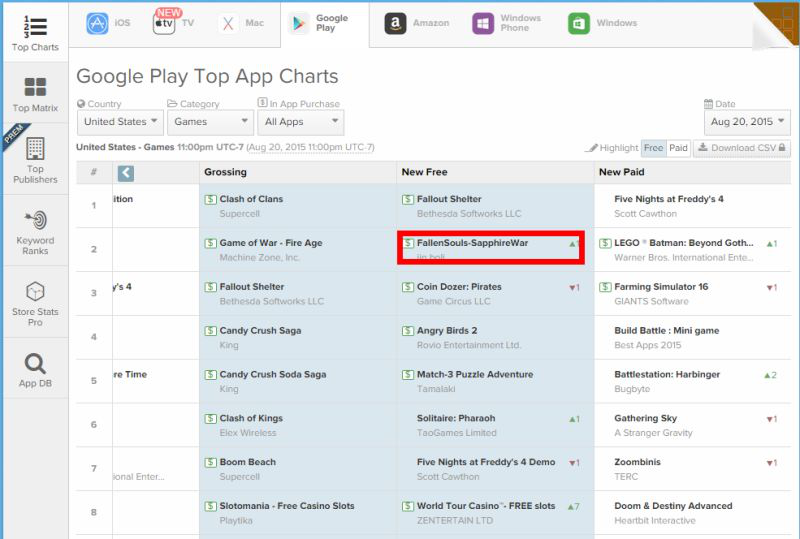This screenshot has width=800, height=539.
Task: Switch to the Amazon tab
Action: [416, 23]
